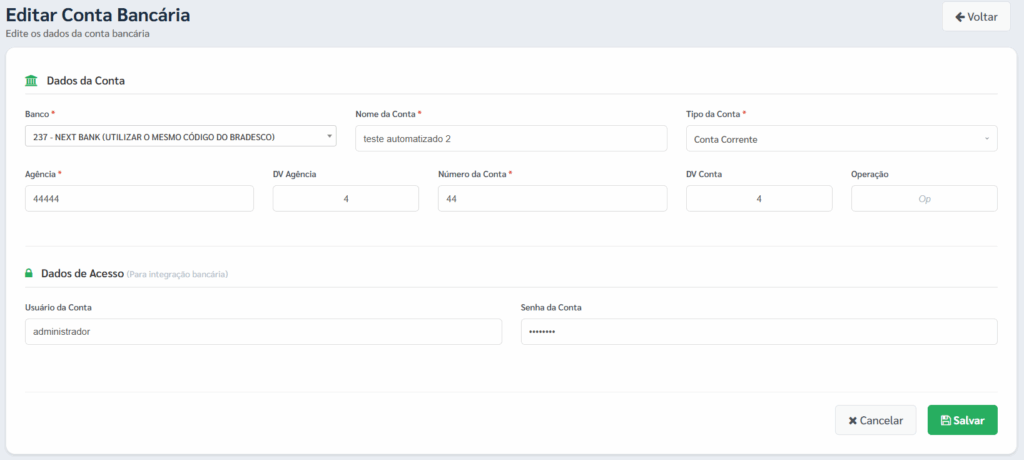The height and width of the screenshot is (460, 1024).
Task: Click the green padlock icon beside Dados de Acesso
Action: click(x=29, y=273)
